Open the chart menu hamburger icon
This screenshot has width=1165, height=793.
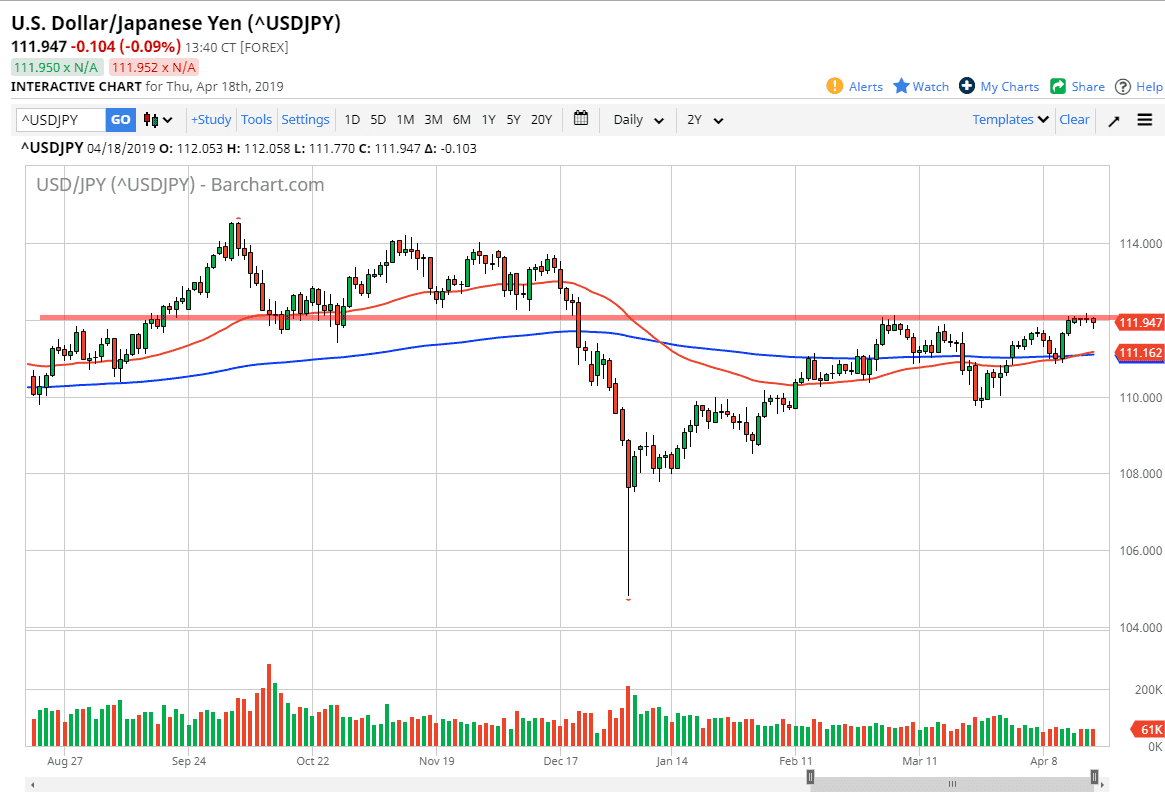coord(1144,119)
